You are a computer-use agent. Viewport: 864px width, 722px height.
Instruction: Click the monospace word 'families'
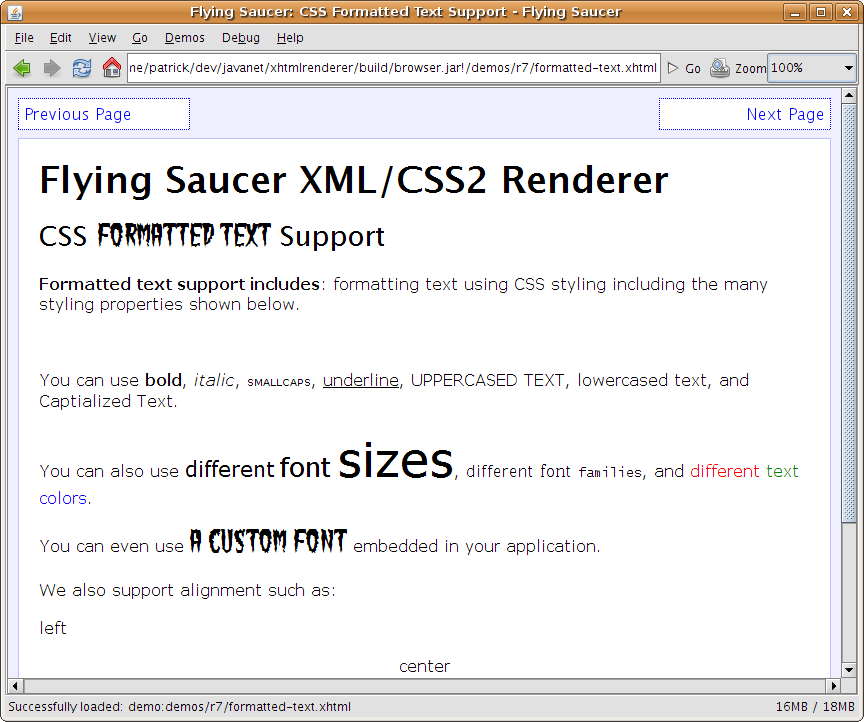611,472
